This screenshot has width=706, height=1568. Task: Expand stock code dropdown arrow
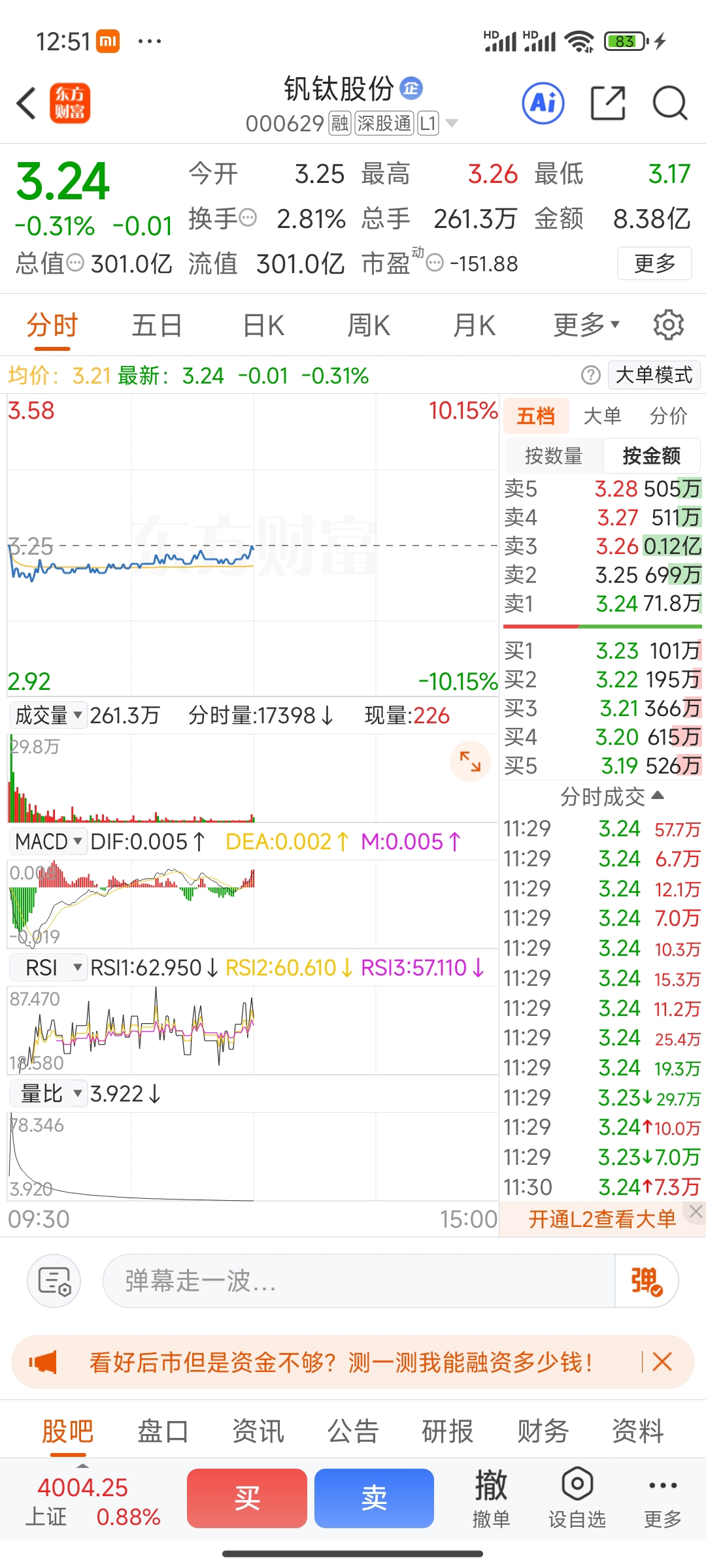(x=452, y=123)
